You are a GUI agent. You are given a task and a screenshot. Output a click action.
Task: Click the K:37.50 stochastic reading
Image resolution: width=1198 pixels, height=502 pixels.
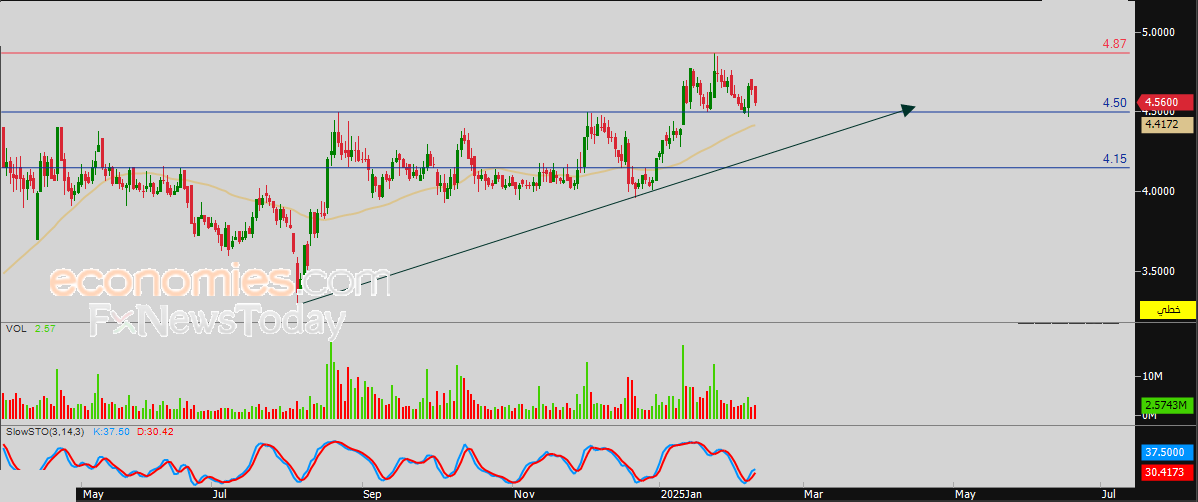click(113, 432)
